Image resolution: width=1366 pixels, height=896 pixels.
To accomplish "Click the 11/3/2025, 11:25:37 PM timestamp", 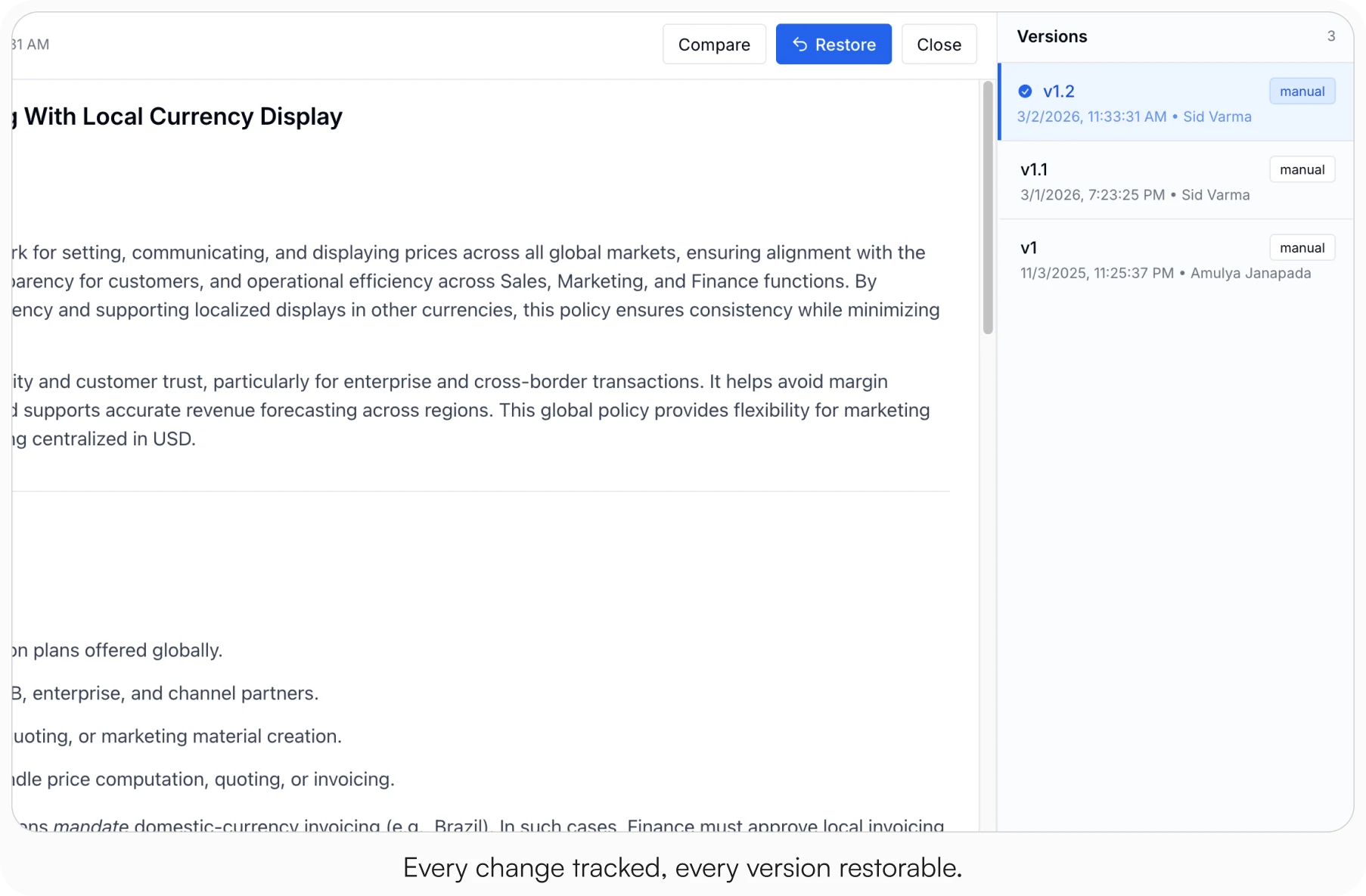I will click(x=1097, y=273).
